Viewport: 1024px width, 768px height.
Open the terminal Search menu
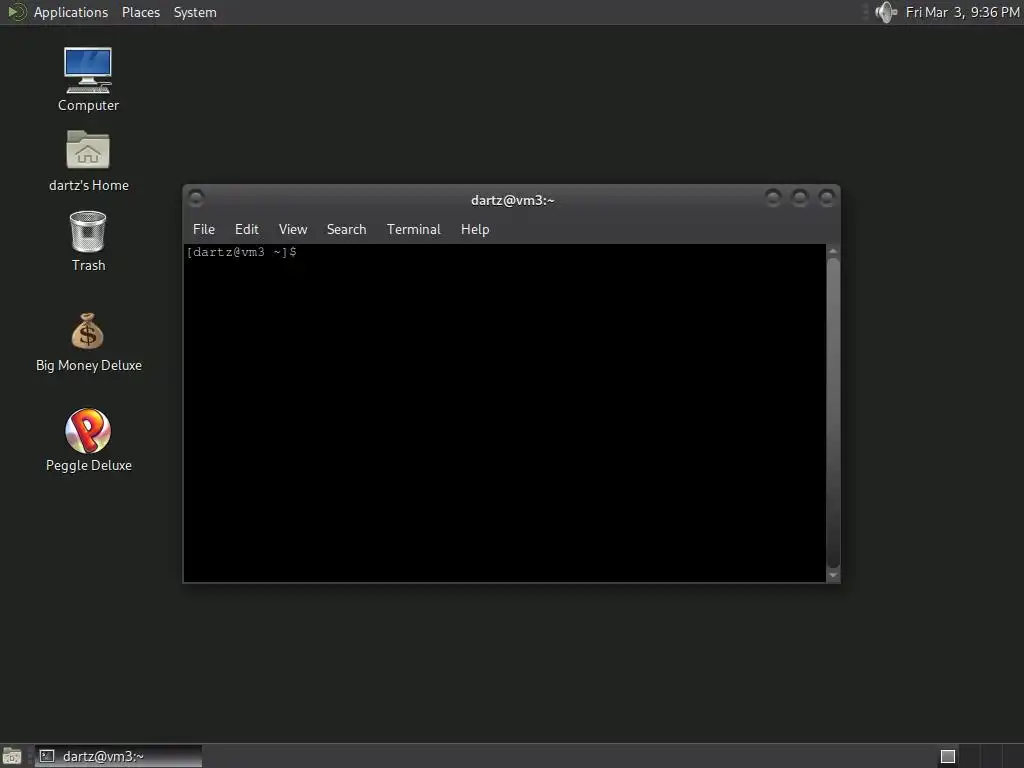346,229
